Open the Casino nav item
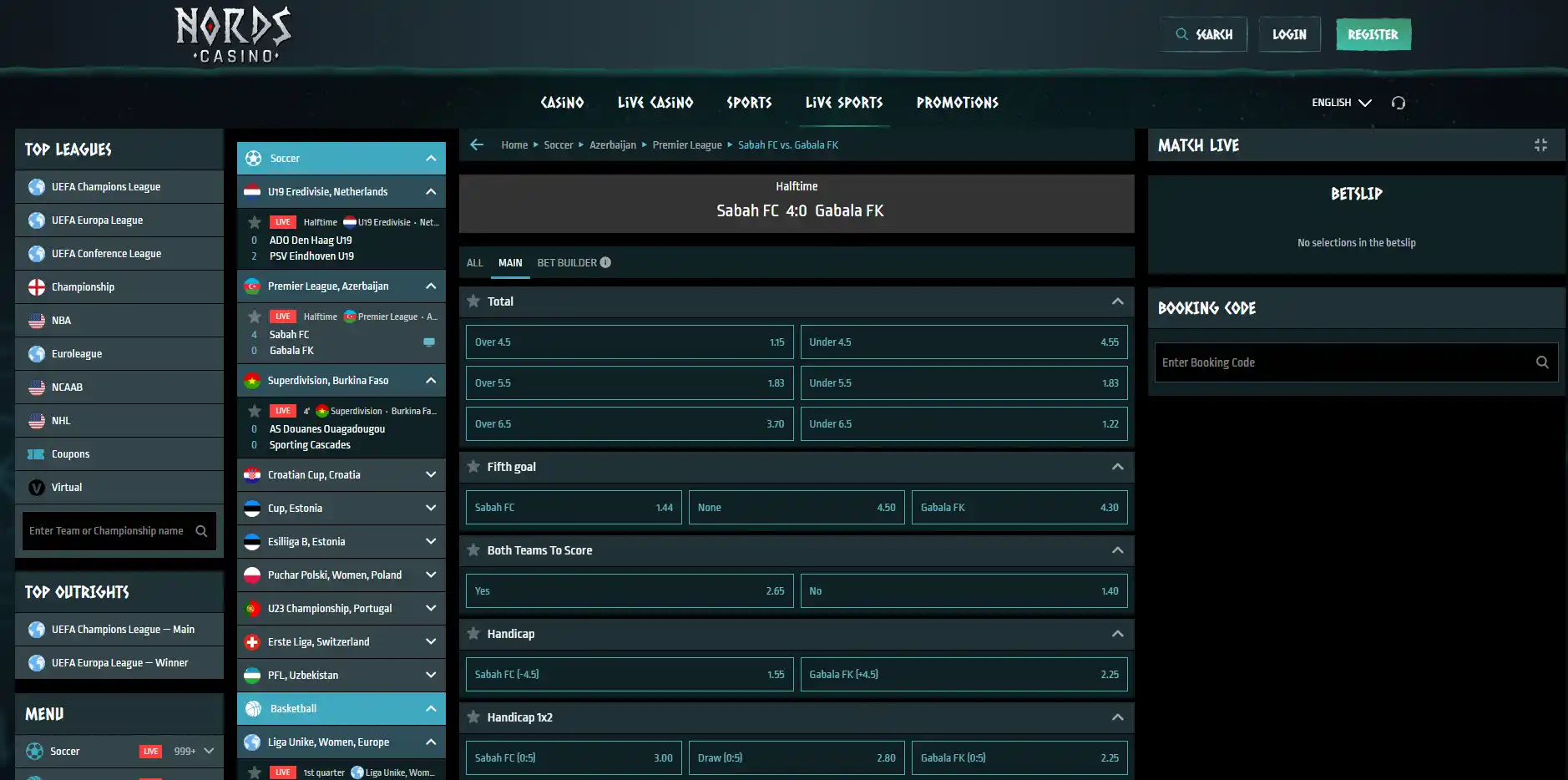Image resolution: width=1568 pixels, height=780 pixels. pyautogui.click(x=562, y=103)
